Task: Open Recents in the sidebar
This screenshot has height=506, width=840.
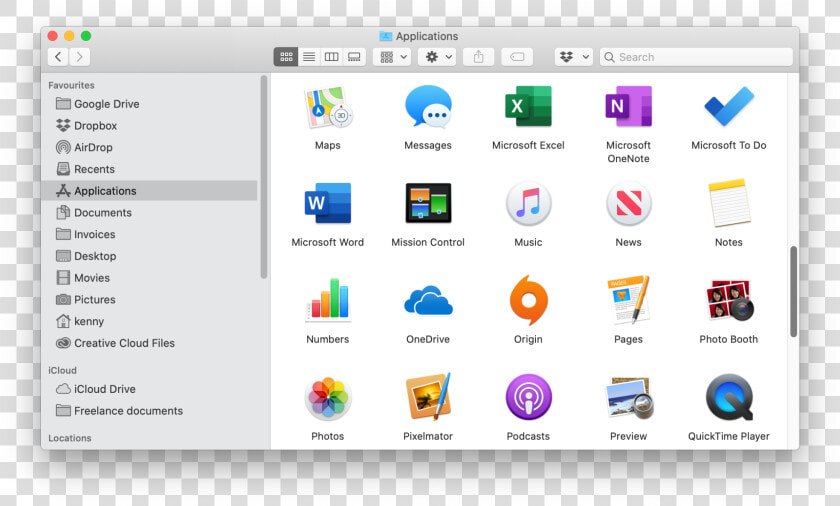Action: tap(150, 169)
